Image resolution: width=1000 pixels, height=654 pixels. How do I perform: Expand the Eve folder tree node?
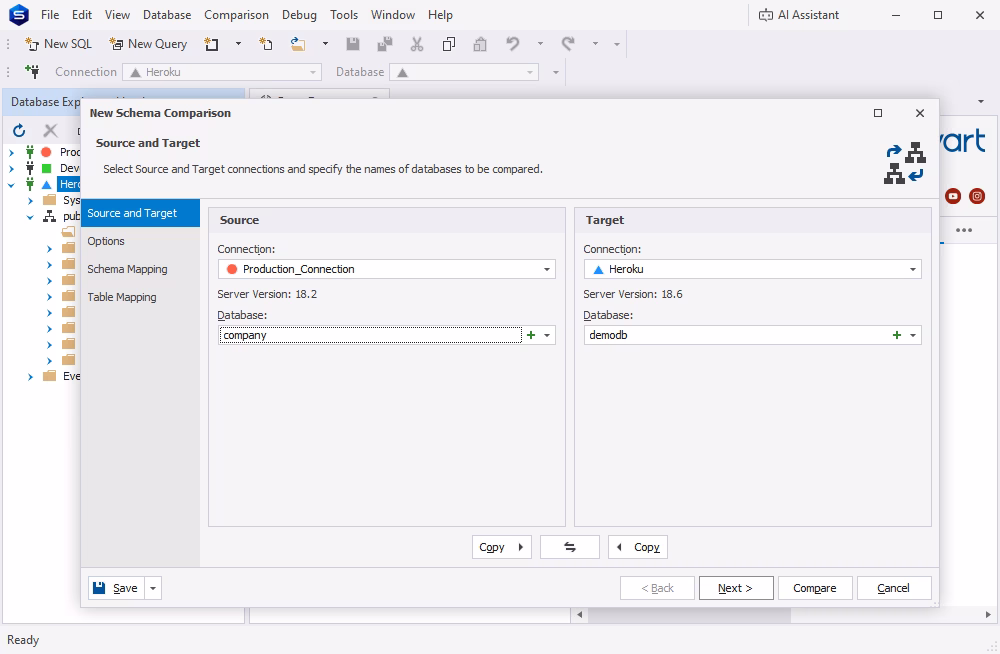tap(30, 376)
